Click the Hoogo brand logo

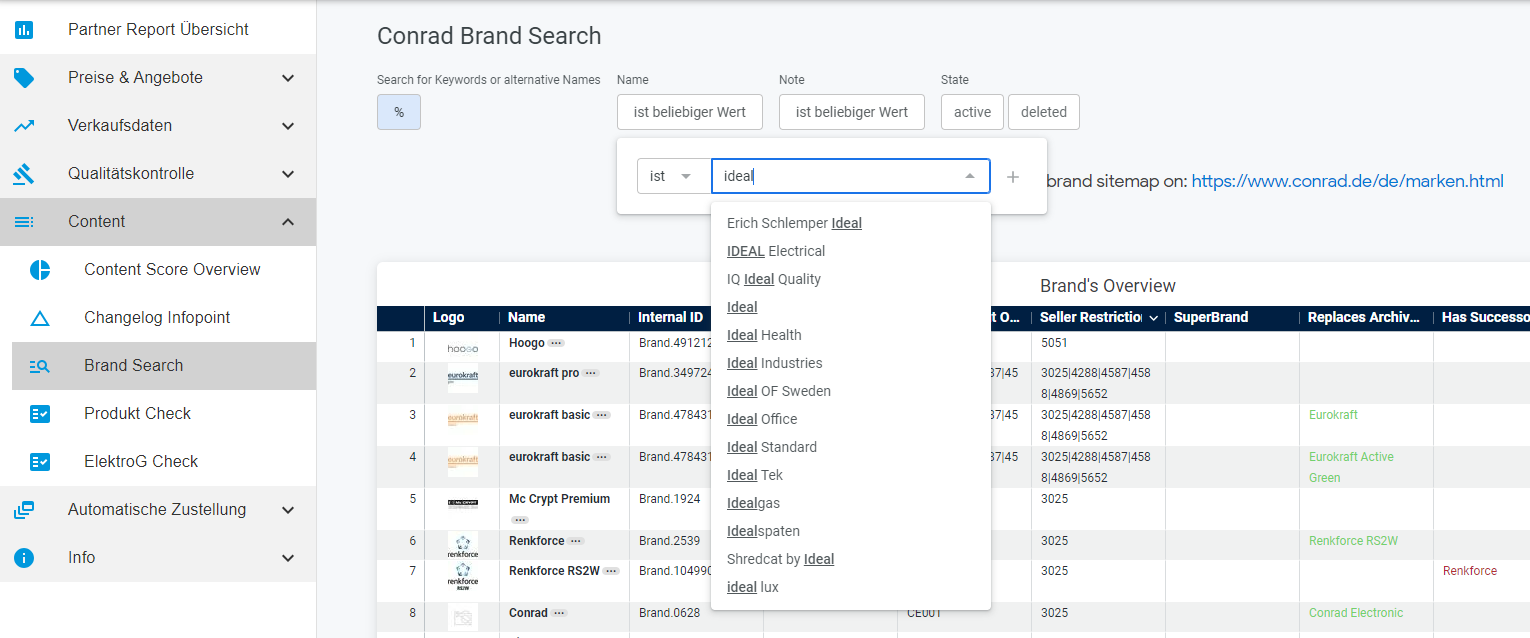coord(462,348)
